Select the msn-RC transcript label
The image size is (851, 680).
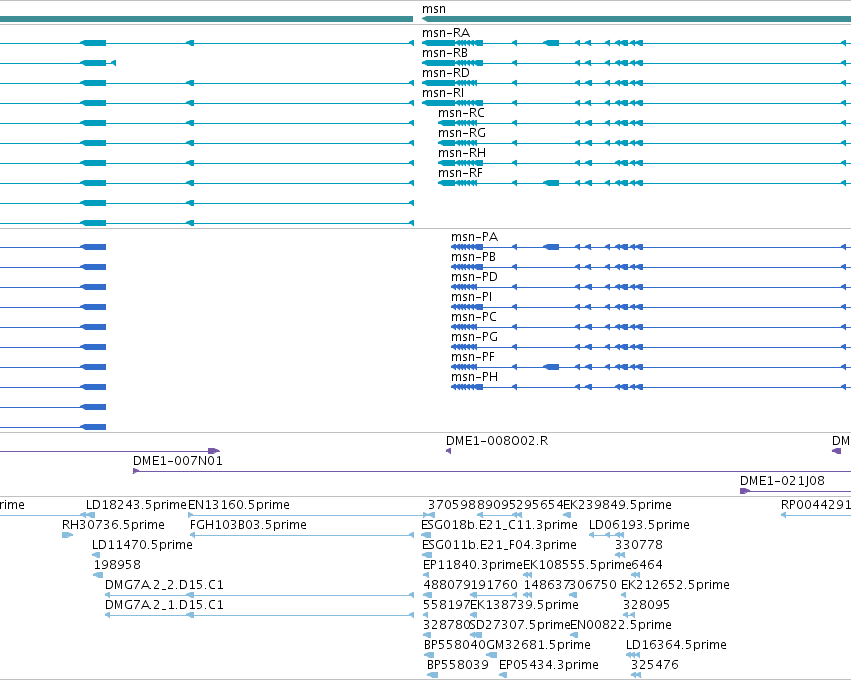(x=461, y=113)
